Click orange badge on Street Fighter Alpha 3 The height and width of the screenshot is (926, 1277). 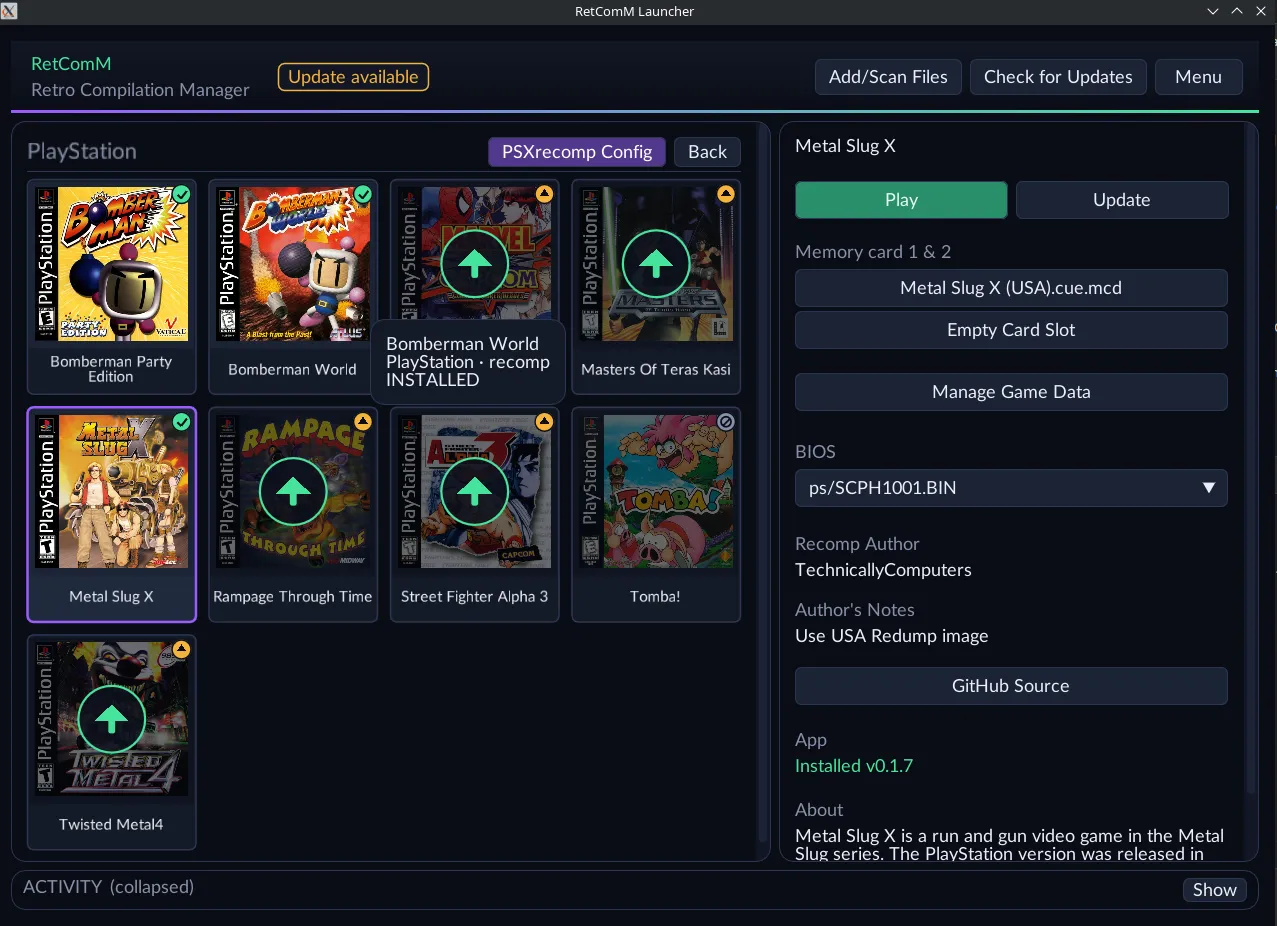click(x=544, y=423)
